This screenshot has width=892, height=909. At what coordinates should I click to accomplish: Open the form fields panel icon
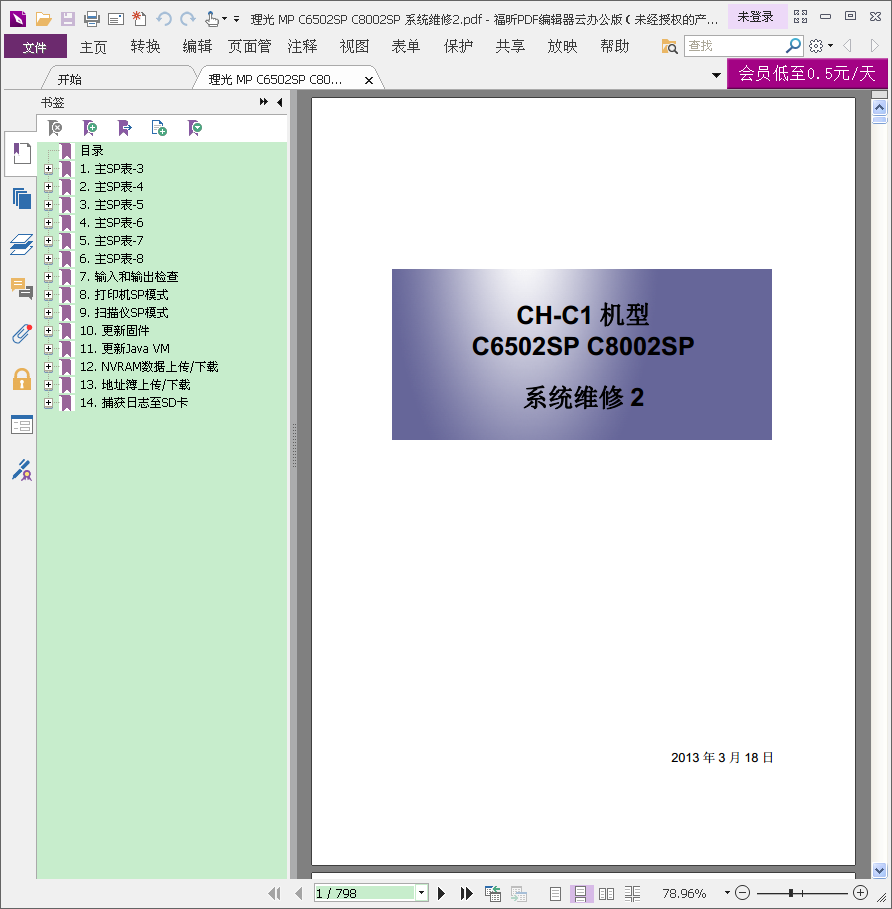tap(22, 425)
